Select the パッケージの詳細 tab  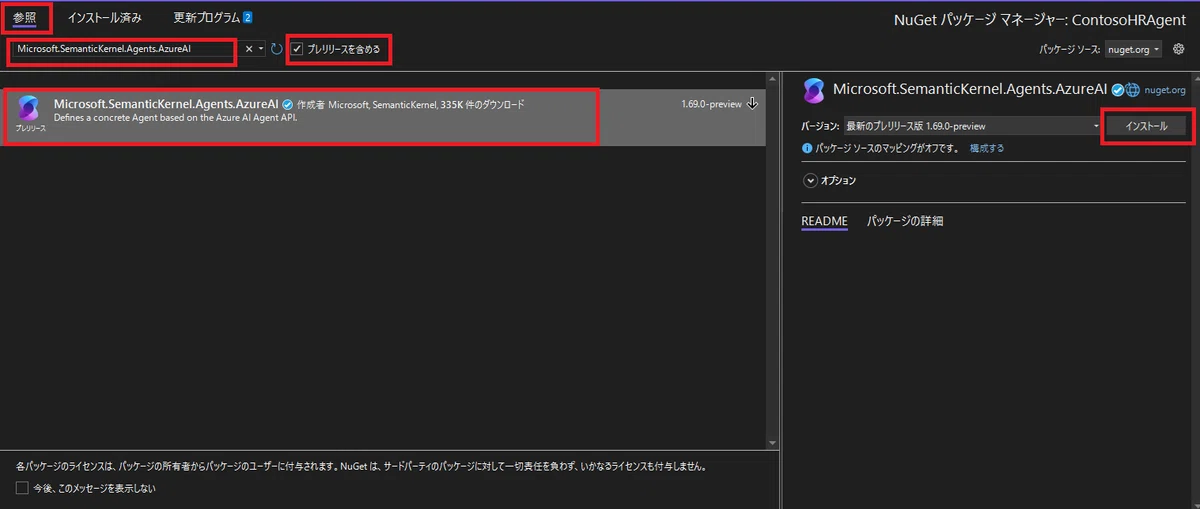[x=905, y=221]
